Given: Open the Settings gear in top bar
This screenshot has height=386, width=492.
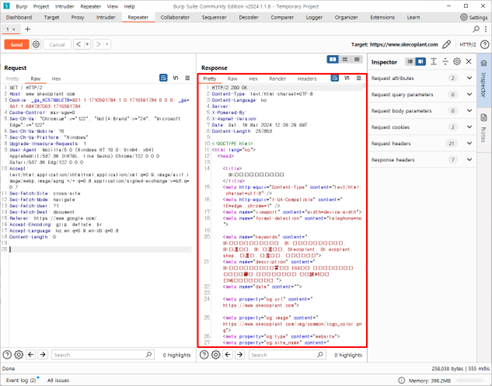Looking at the screenshot, I should [x=474, y=17].
